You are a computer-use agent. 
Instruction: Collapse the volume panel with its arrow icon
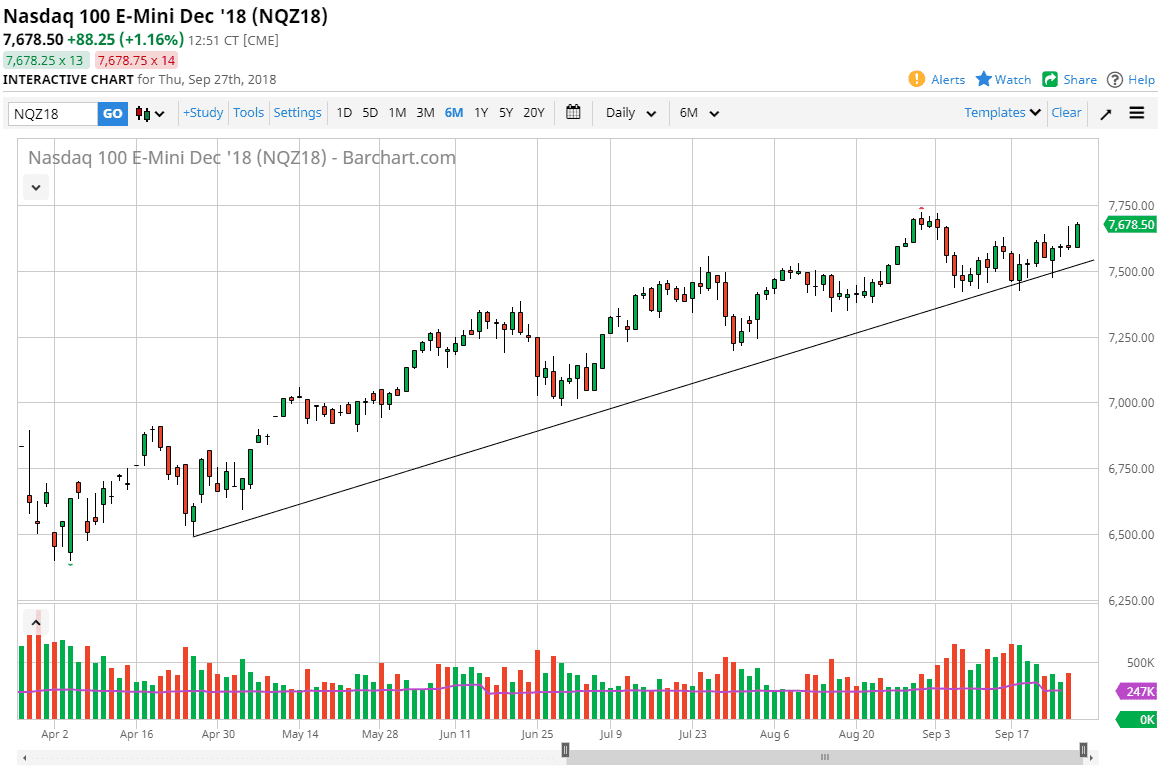(36, 622)
